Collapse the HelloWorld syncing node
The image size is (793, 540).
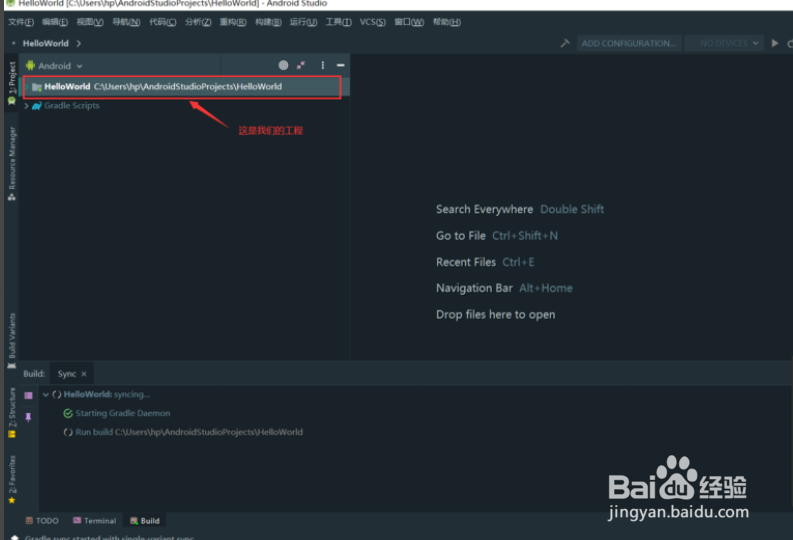coord(46,394)
